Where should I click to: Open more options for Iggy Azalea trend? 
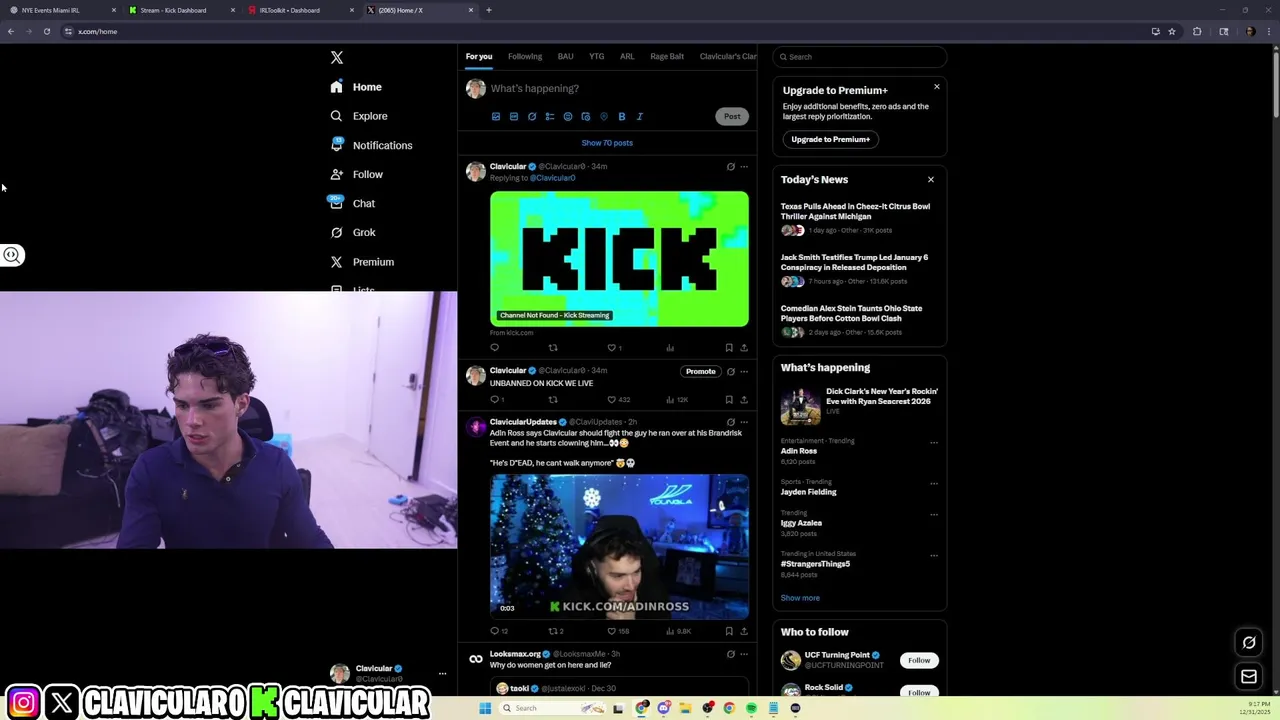[x=934, y=515]
